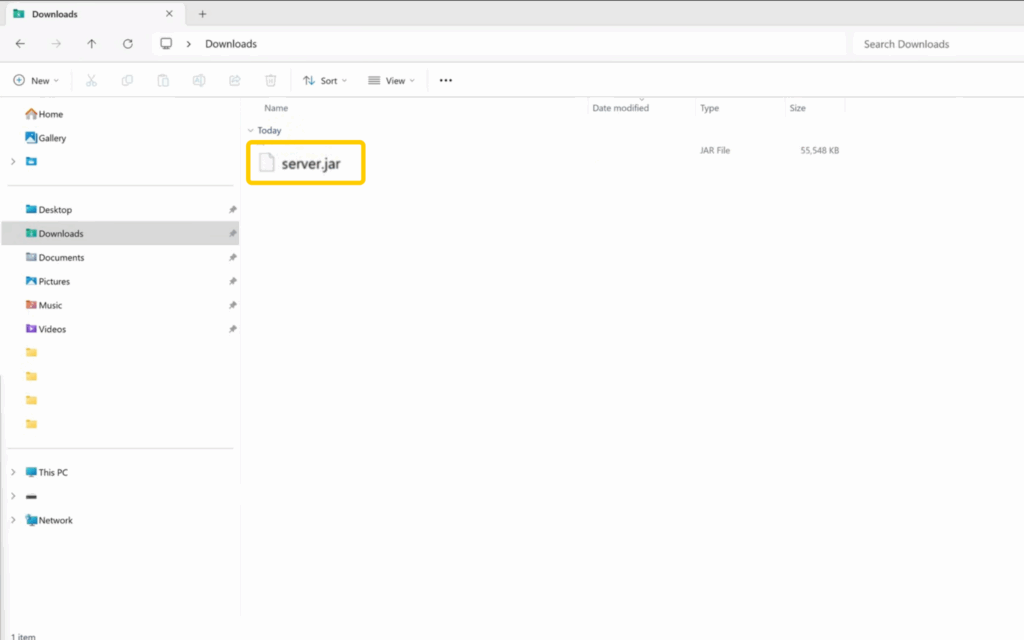Expand the unnamed drive node below This PC
The image size is (1024, 640).
pyautogui.click(x=13, y=496)
